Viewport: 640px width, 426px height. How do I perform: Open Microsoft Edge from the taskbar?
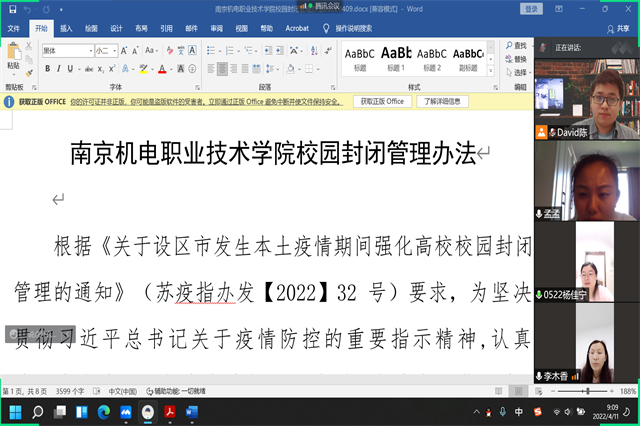pyautogui.click(x=103, y=412)
